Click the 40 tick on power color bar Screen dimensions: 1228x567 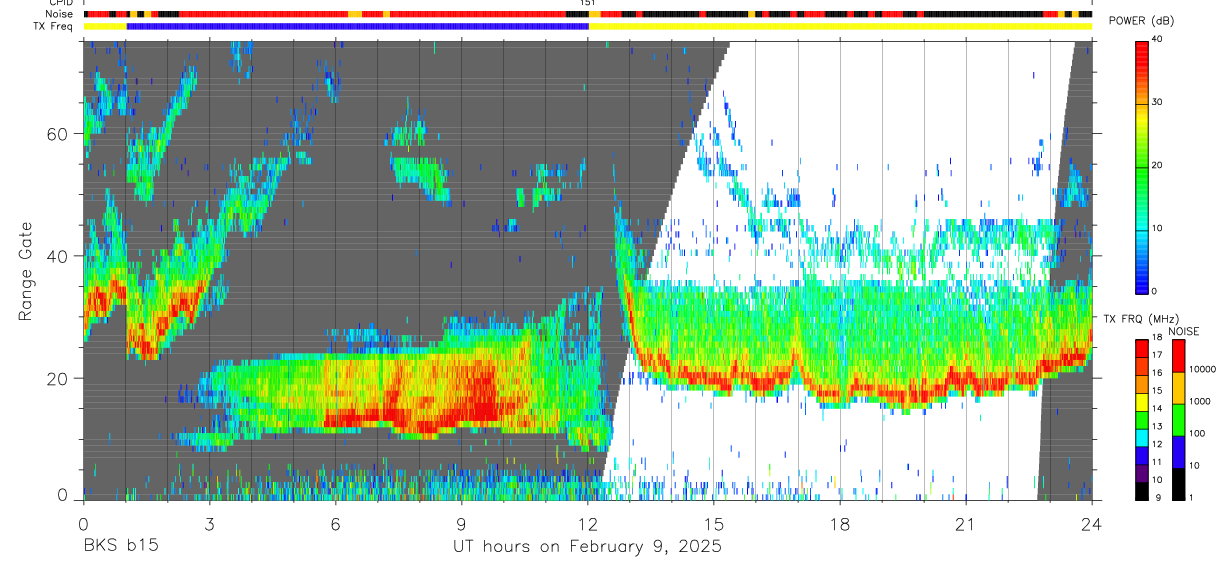[1158, 40]
